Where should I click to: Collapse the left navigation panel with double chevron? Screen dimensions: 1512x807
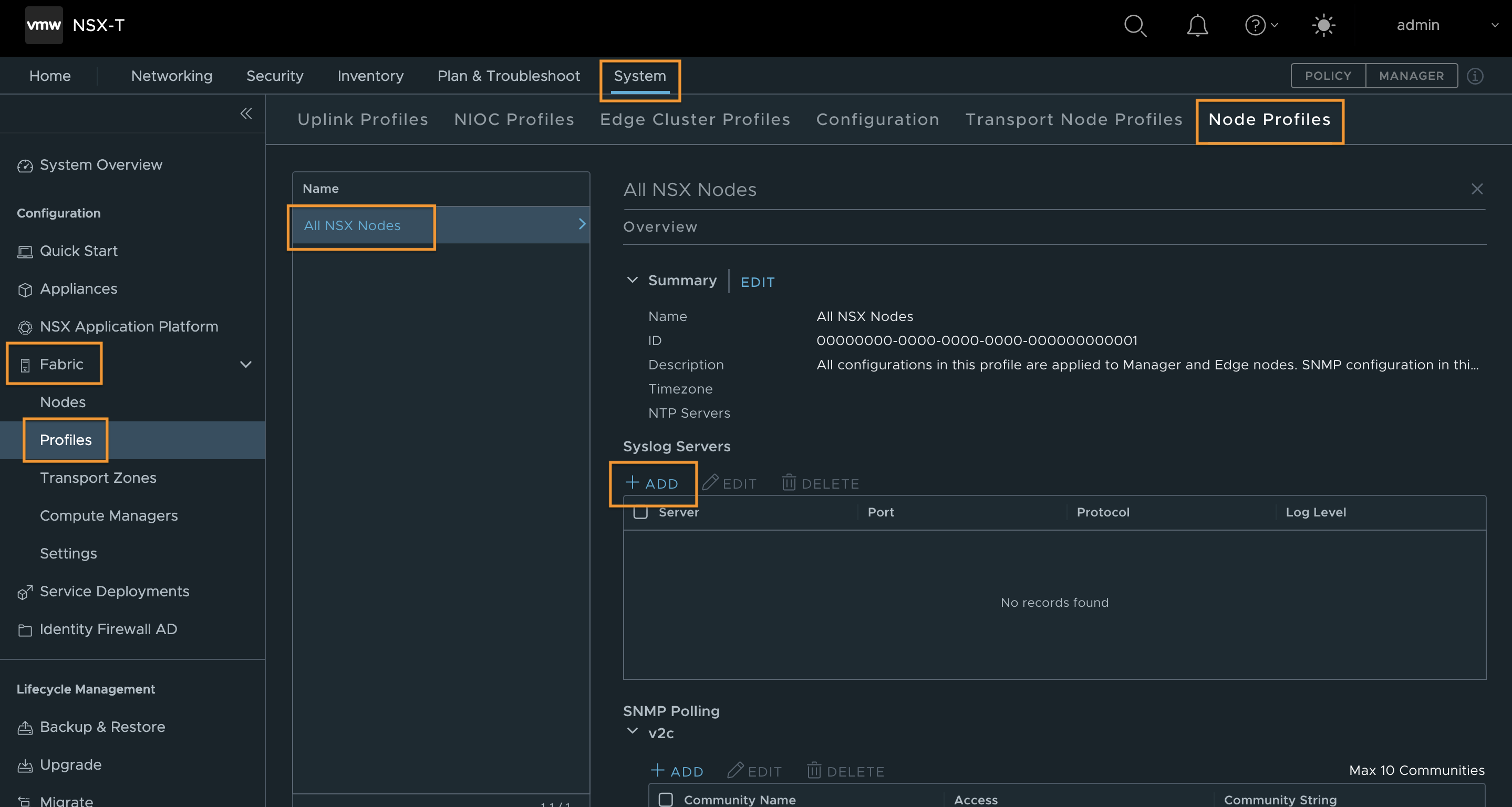click(246, 114)
